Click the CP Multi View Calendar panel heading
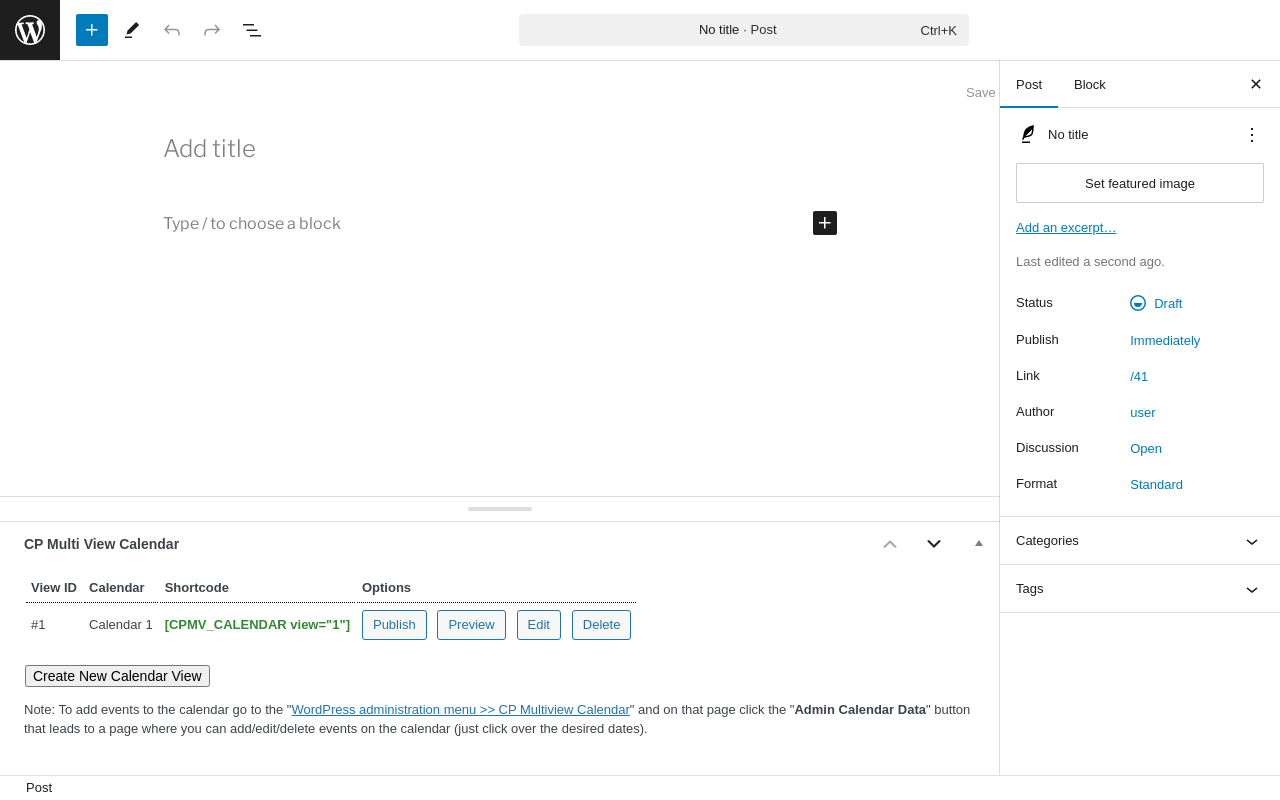Viewport: 1280px width, 800px height. [101, 544]
